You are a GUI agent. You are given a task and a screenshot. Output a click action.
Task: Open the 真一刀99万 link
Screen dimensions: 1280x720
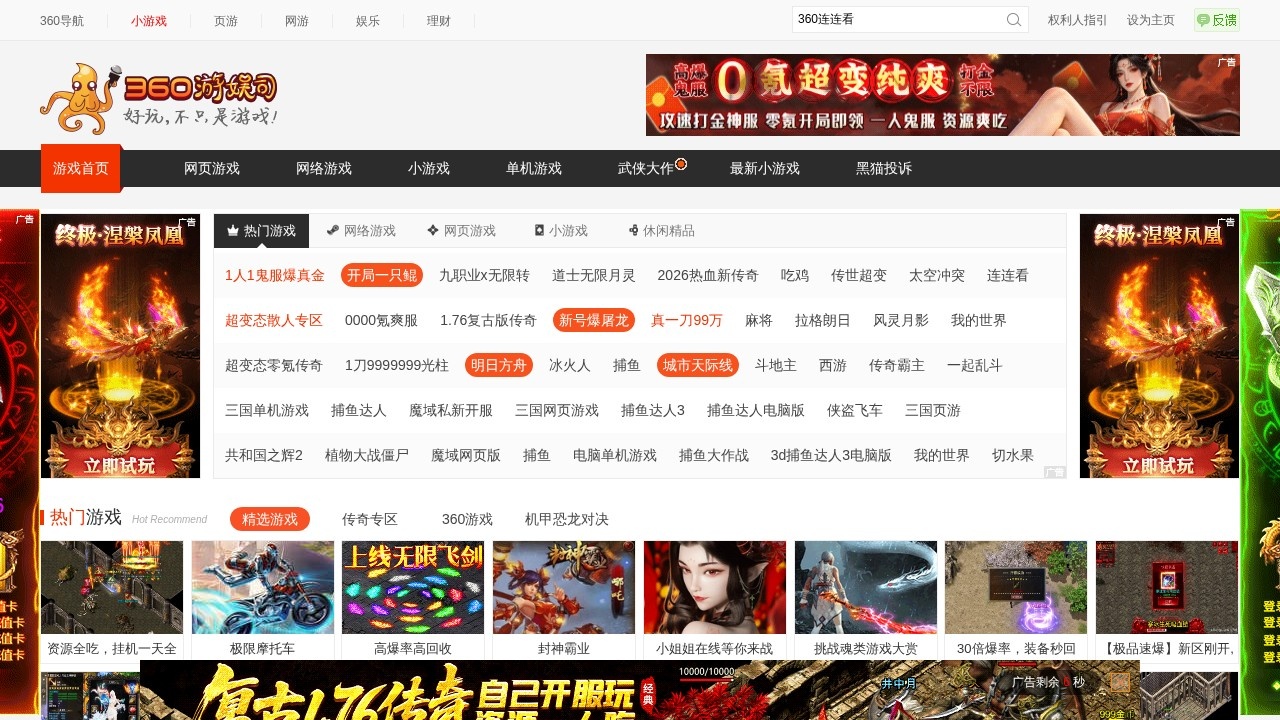coord(687,320)
